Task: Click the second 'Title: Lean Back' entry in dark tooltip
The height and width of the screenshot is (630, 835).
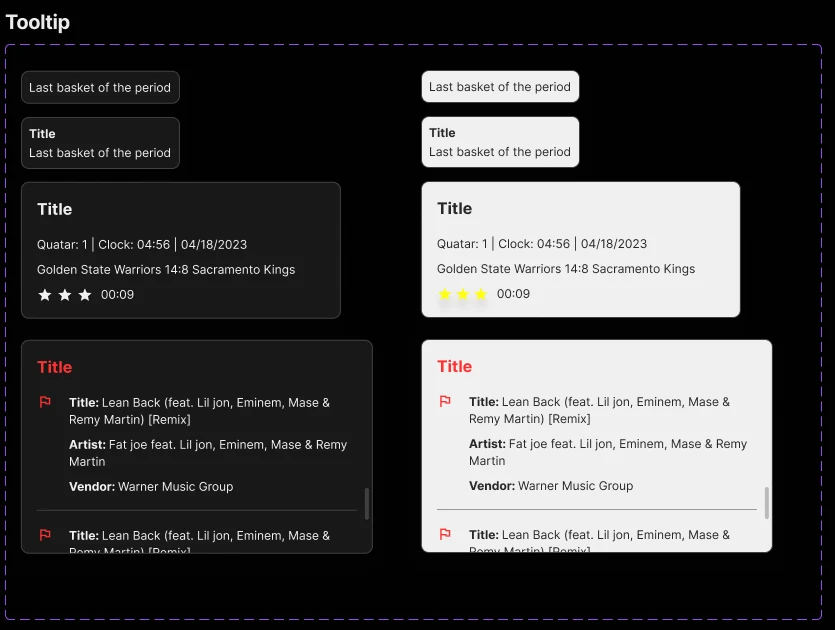Action: tap(199, 541)
